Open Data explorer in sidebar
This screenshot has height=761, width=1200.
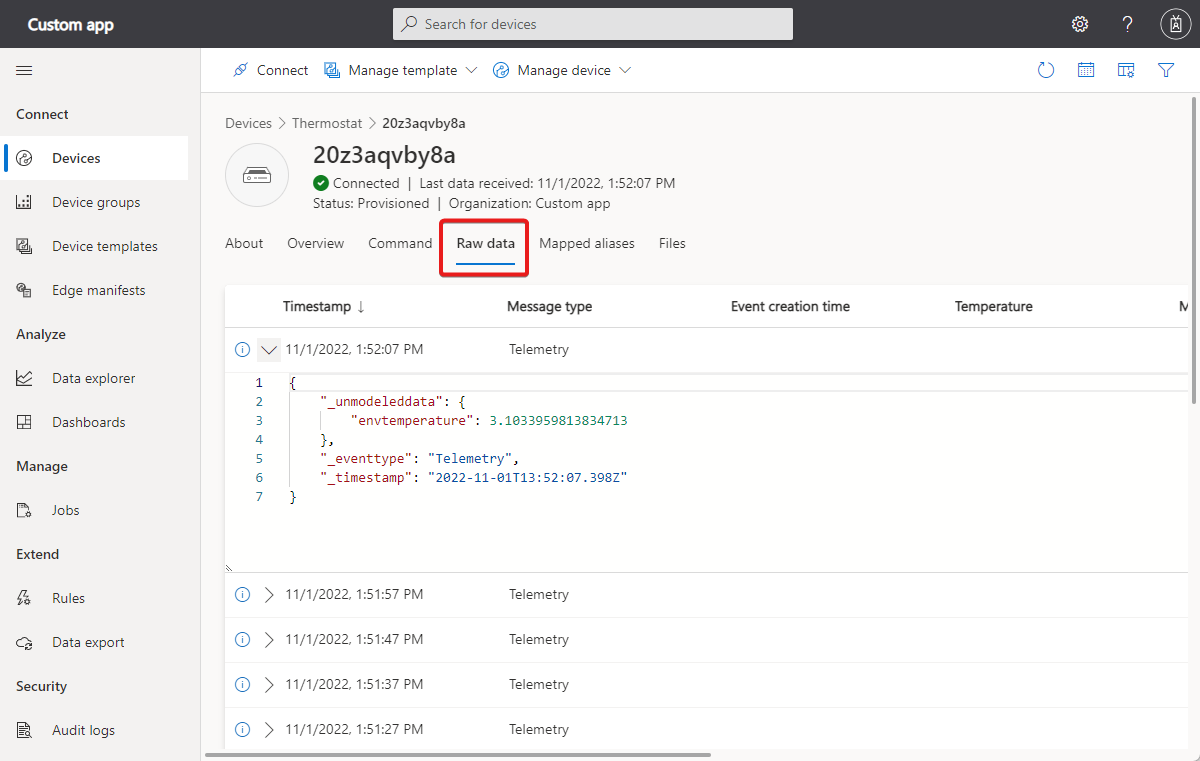(x=93, y=378)
